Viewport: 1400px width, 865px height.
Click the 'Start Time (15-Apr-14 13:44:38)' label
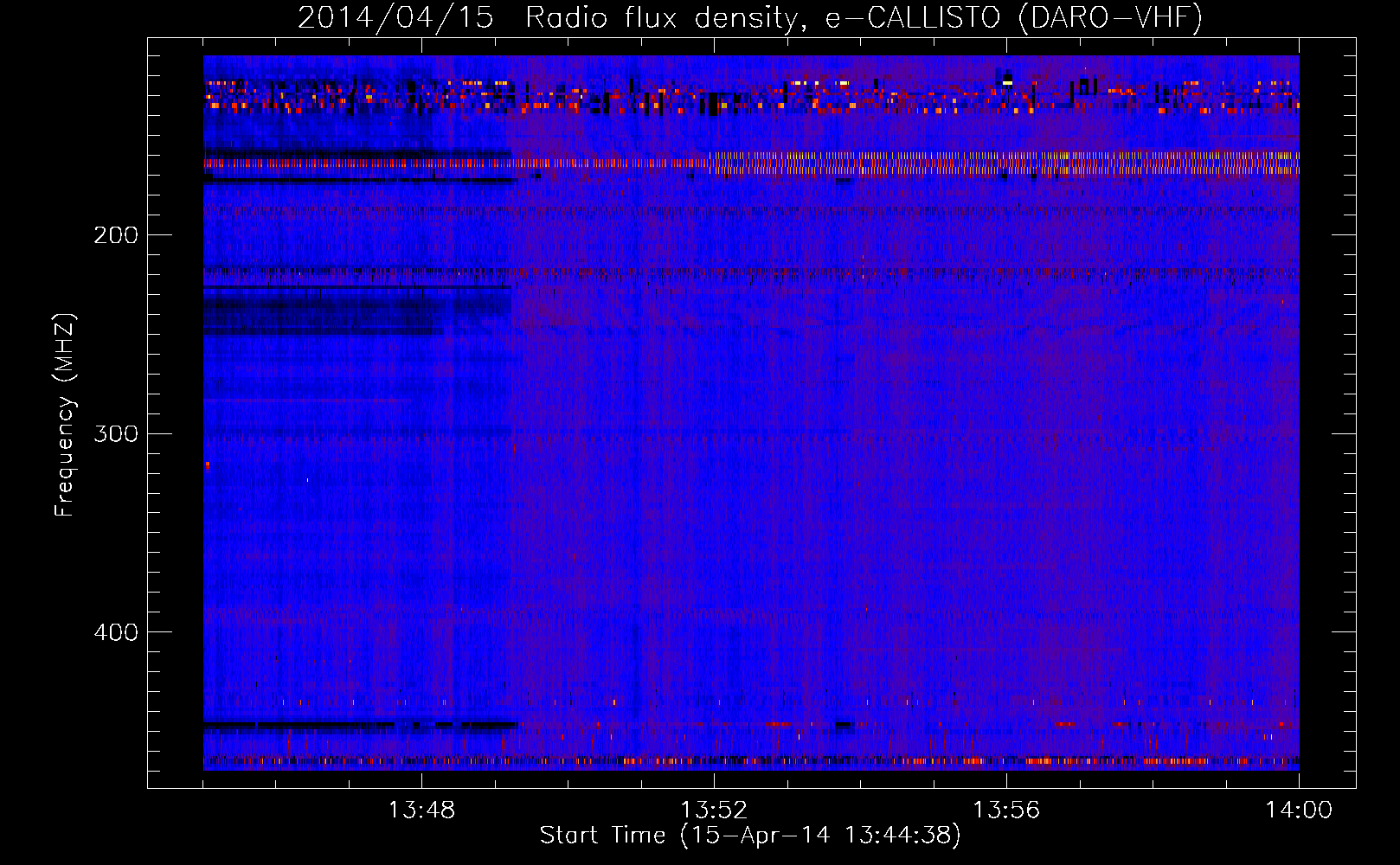coord(750,836)
